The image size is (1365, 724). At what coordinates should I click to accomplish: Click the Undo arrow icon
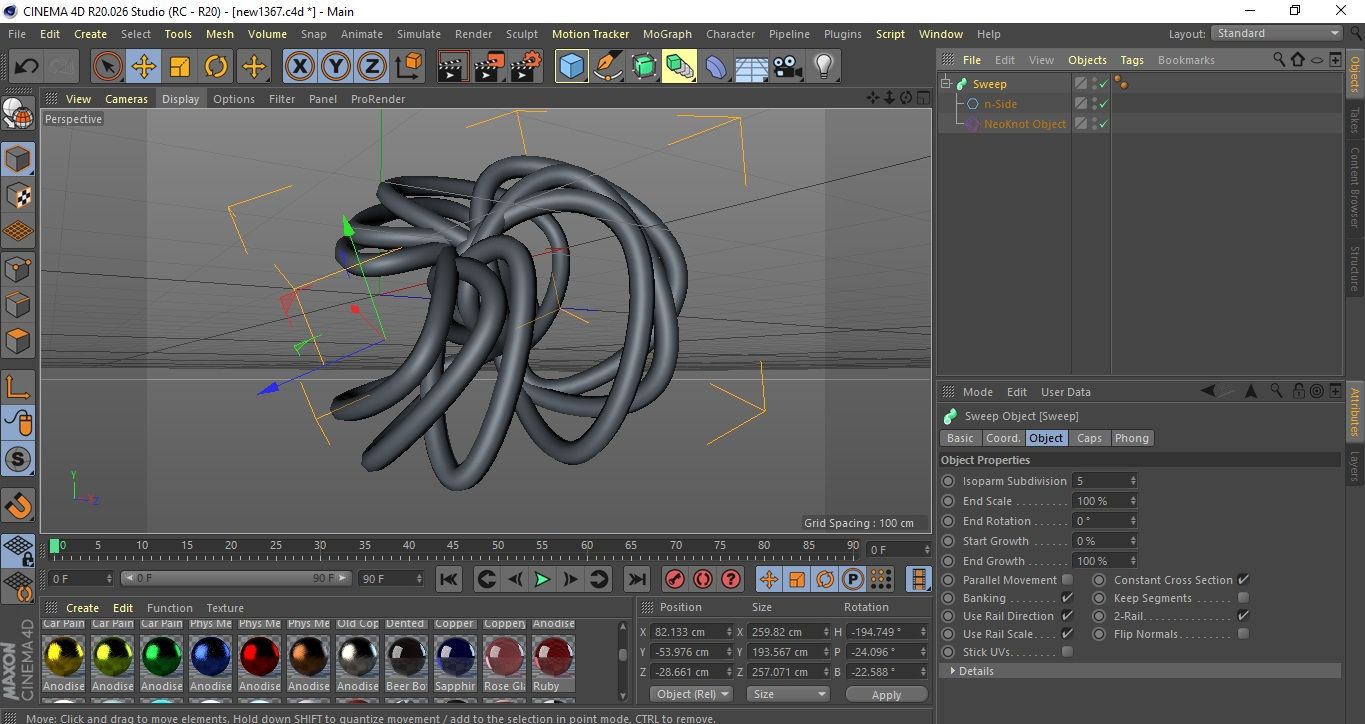click(26, 67)
